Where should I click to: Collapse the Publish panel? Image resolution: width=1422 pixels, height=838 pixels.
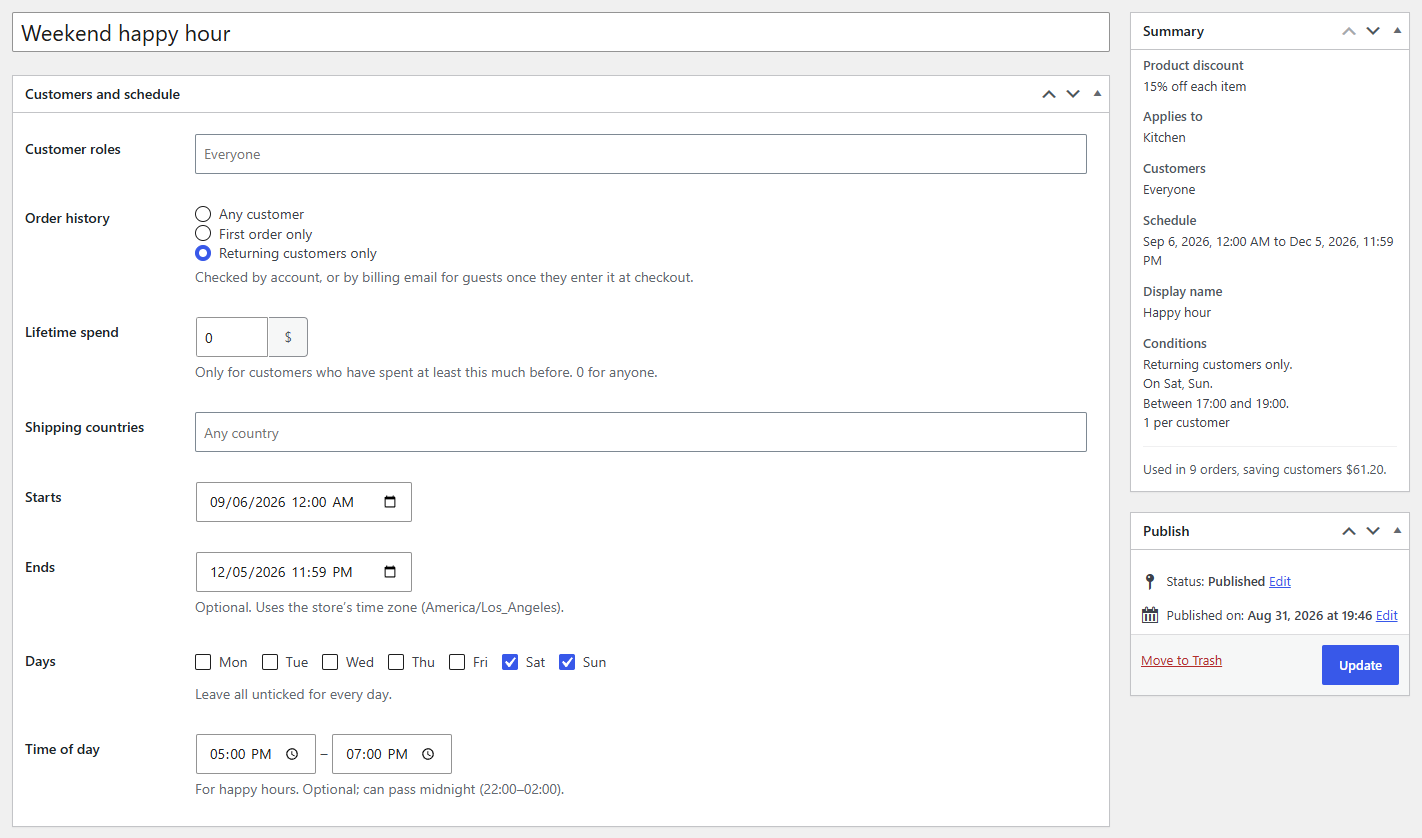coord(1397,531)
